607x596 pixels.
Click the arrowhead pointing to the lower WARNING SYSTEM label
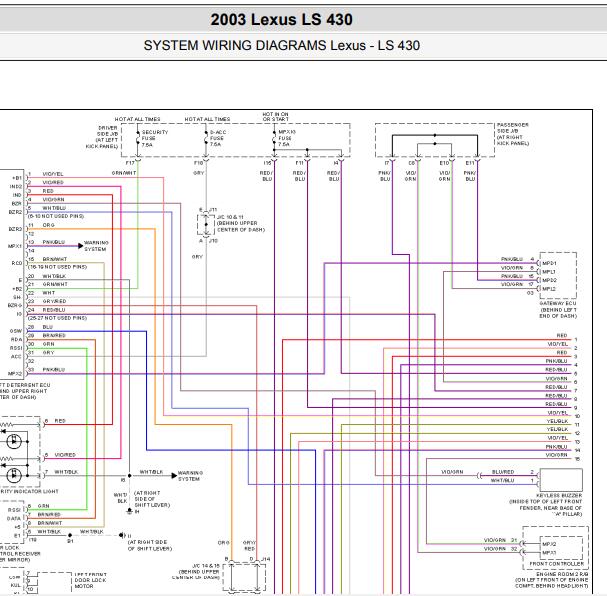(174, 475)
